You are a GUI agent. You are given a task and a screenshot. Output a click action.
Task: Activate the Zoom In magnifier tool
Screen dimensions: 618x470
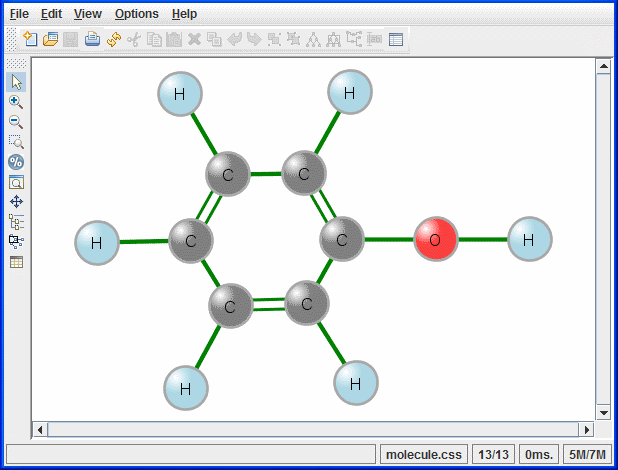pos(16,102)
